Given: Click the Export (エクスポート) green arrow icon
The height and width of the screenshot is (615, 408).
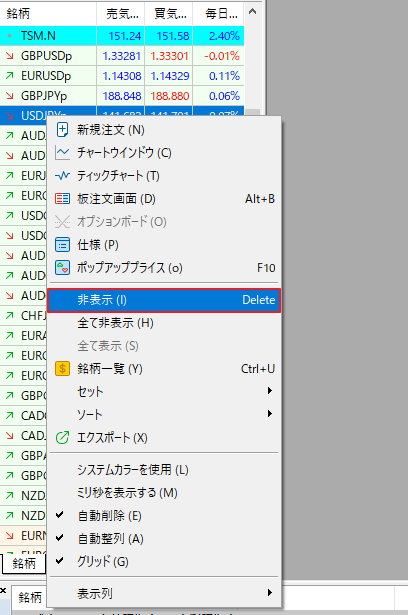Looking at the screenshot, I should tap(62, 438).
